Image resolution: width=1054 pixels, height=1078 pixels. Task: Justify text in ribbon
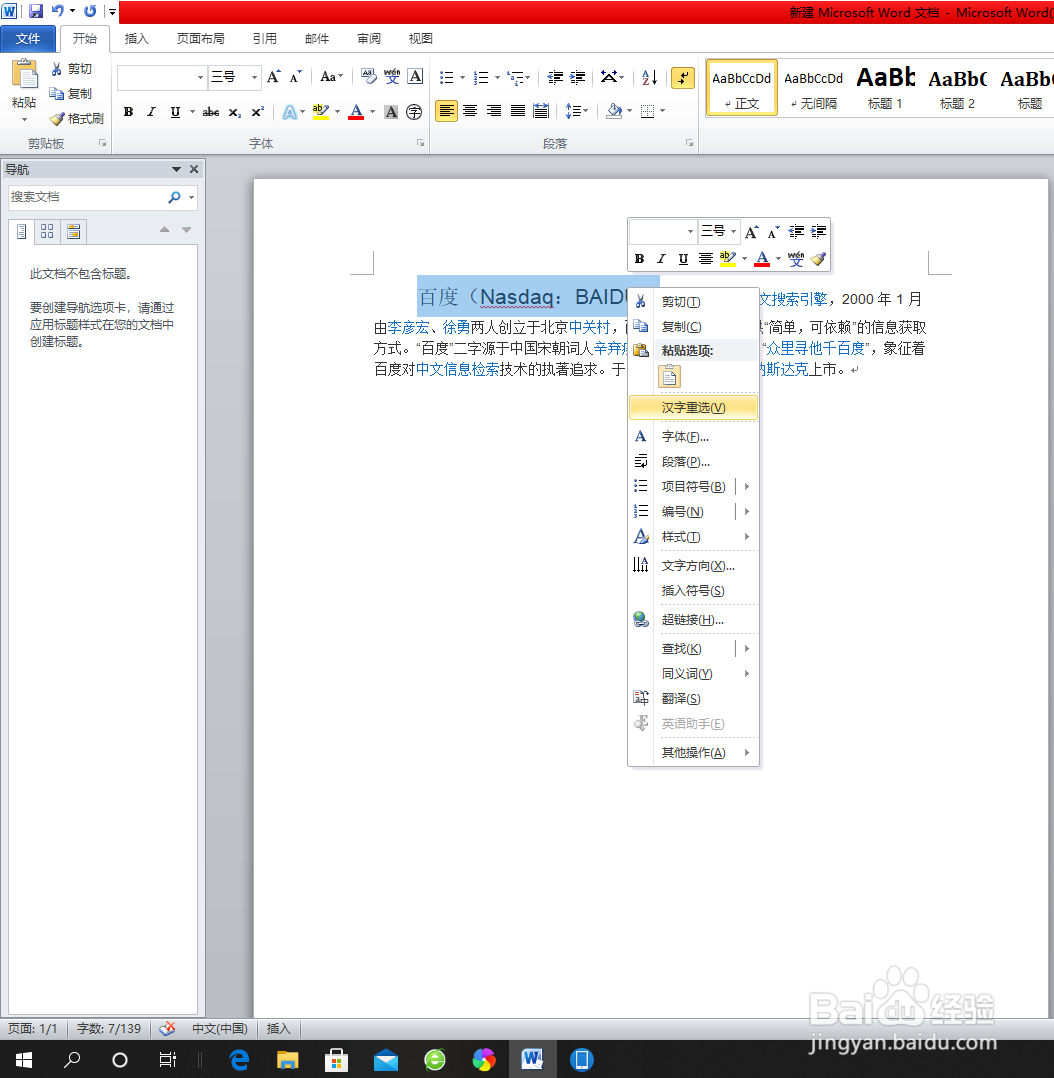(x=518, y=111)
